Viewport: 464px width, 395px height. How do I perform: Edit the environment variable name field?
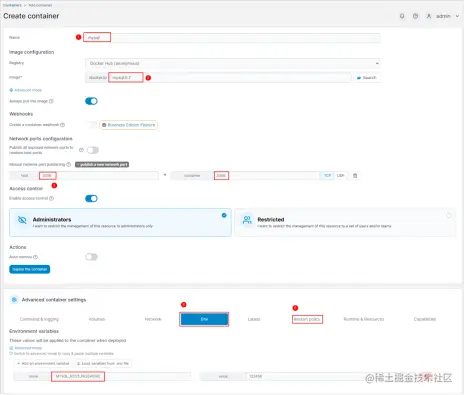click(x=121, y=376)
